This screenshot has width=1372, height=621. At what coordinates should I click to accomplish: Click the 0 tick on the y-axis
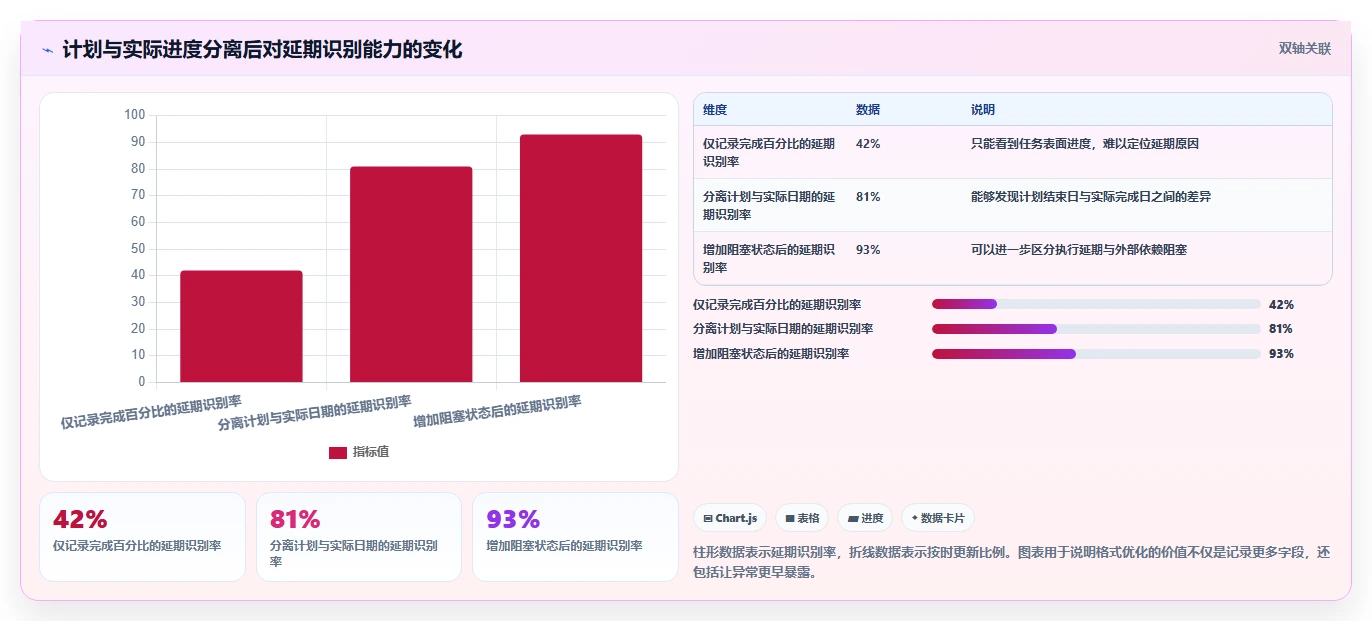coord(142,382)
